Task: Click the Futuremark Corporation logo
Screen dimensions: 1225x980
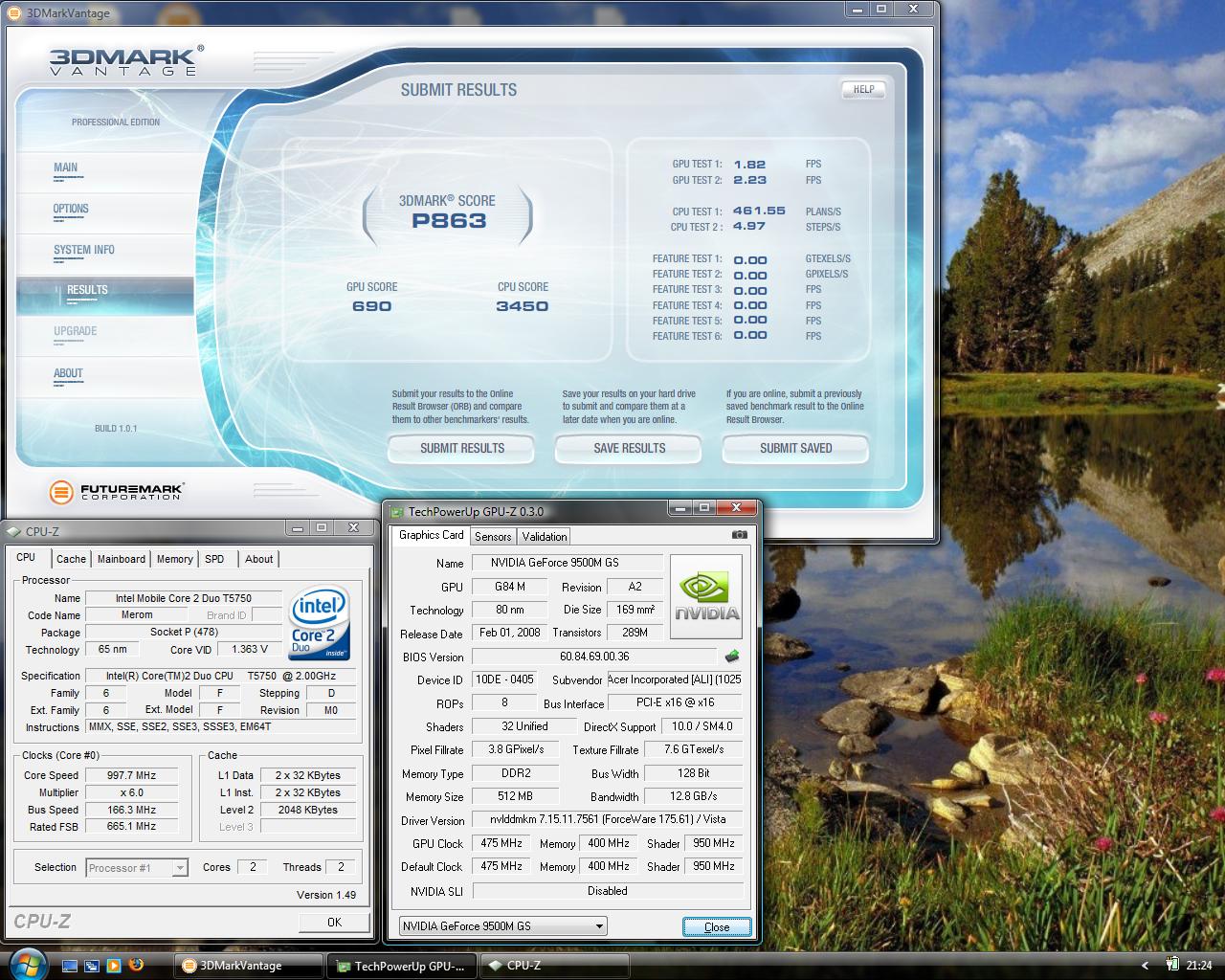Action: pos(116,492)
